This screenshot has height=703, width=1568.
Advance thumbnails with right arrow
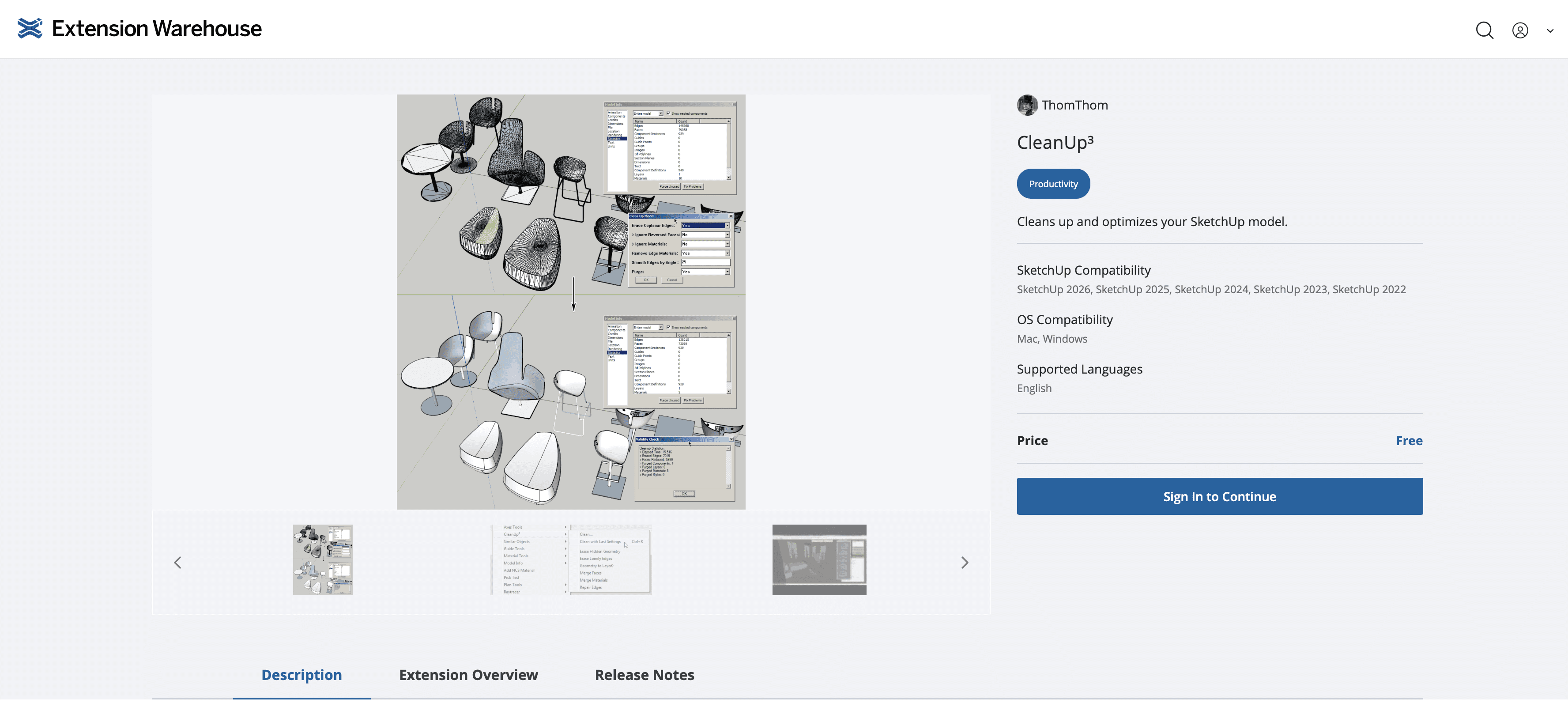[964, 563]
